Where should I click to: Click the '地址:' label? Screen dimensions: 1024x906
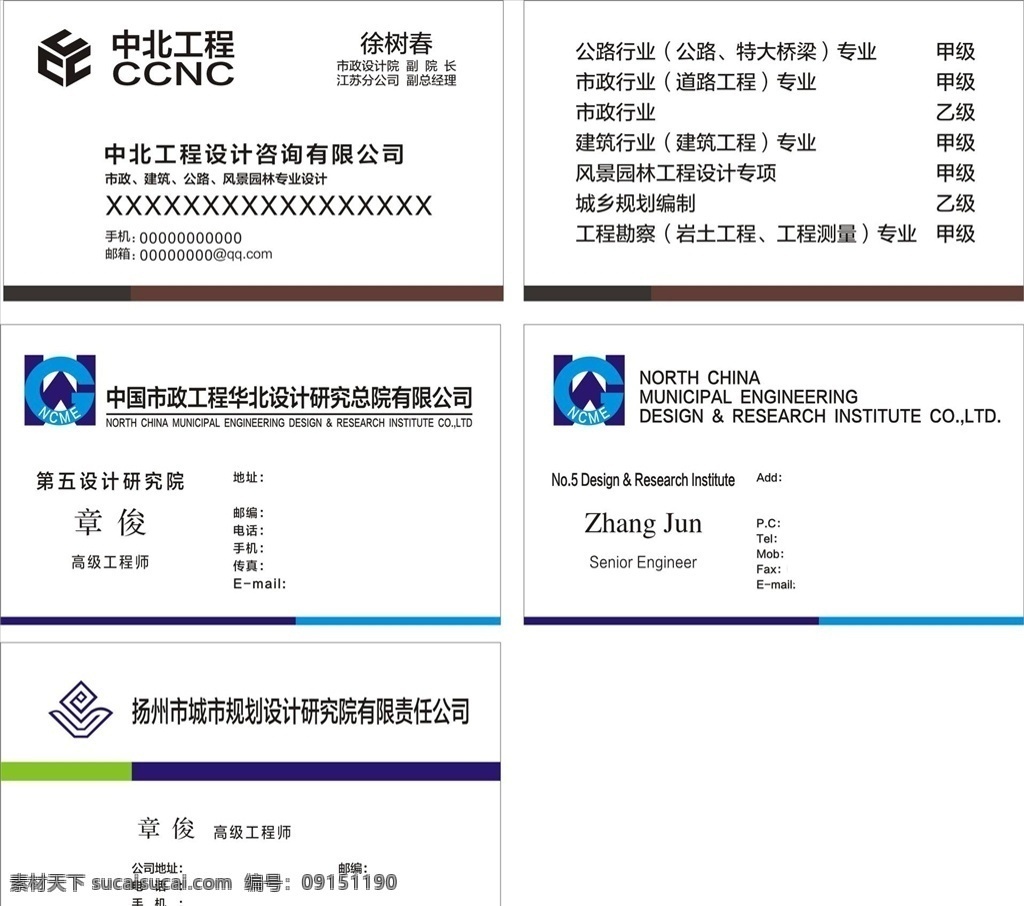[x=248, y=477]
